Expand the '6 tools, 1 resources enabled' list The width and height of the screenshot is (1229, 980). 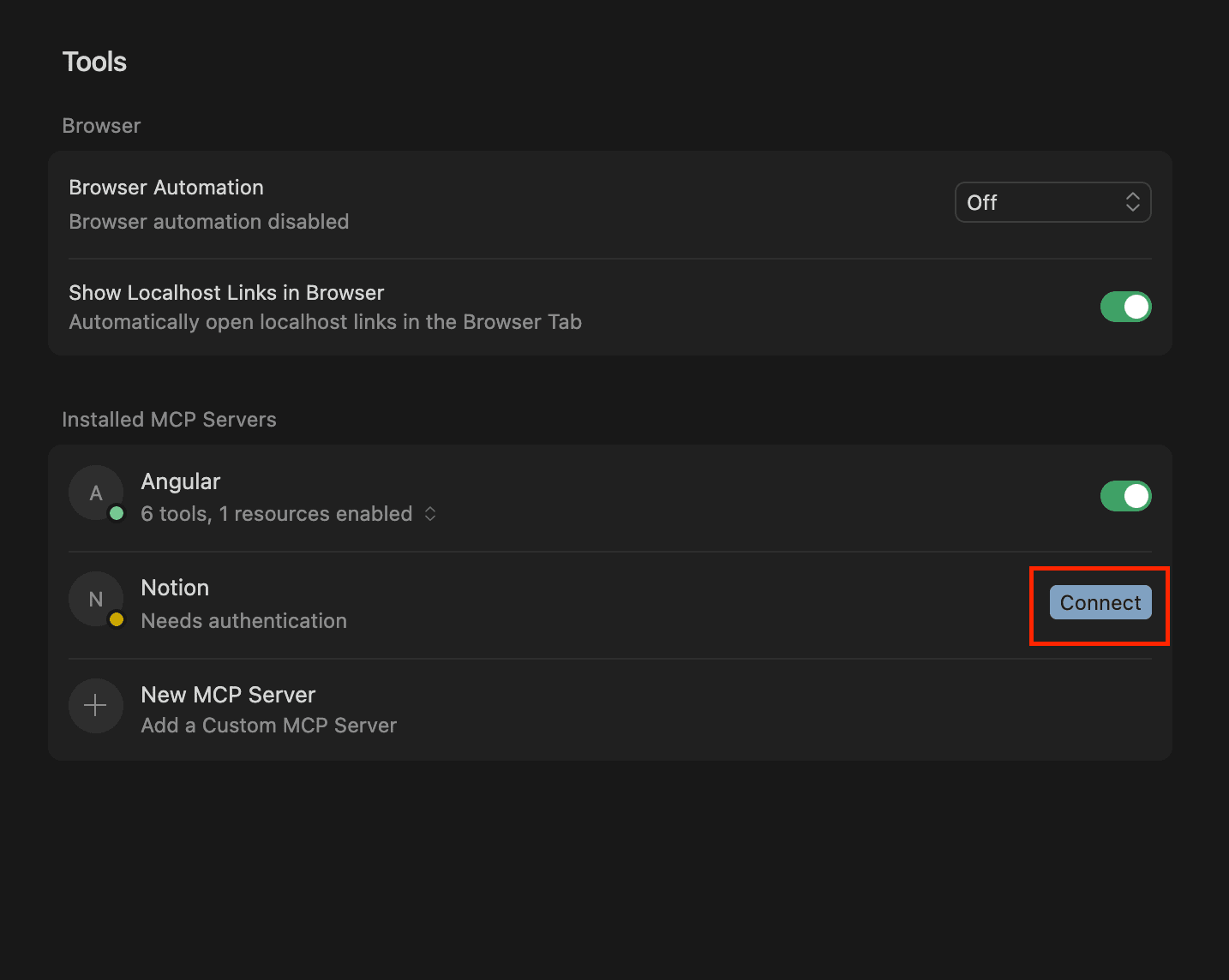point(430,514)
